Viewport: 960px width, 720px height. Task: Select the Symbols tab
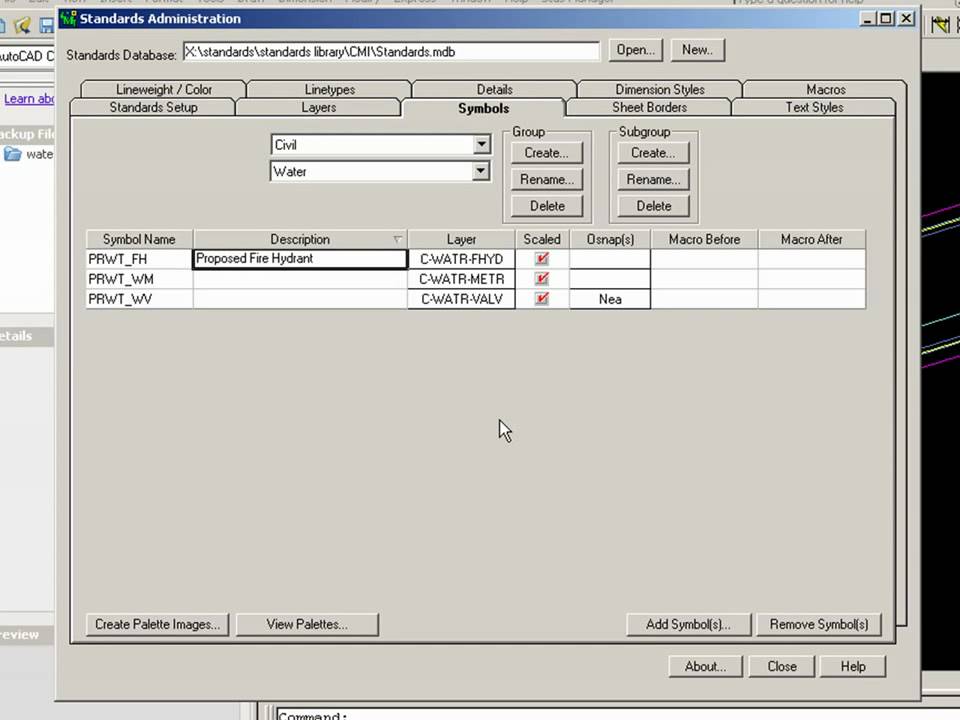(x=483, y=108)
